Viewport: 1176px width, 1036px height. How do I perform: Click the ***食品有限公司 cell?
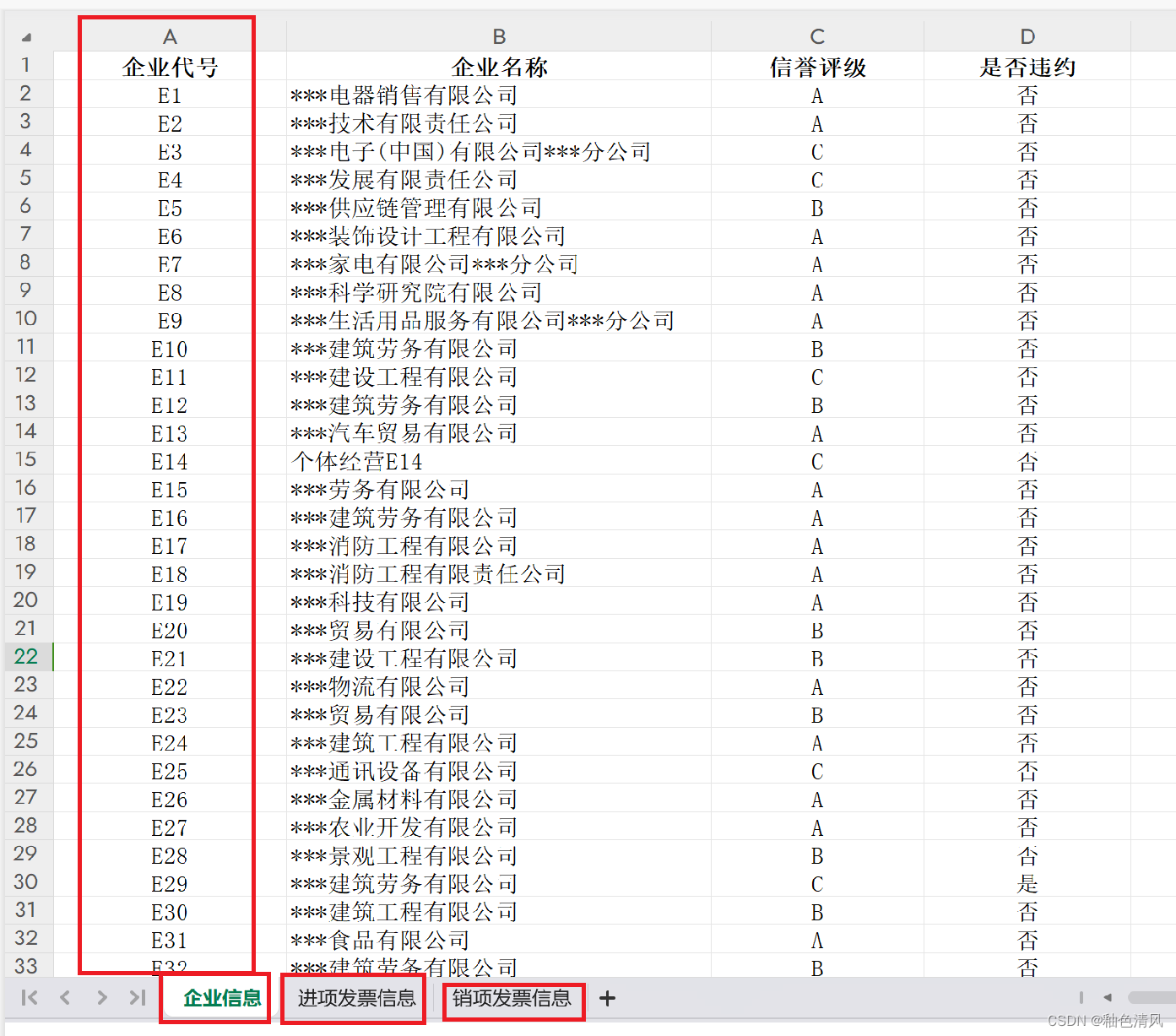[499, 940]
